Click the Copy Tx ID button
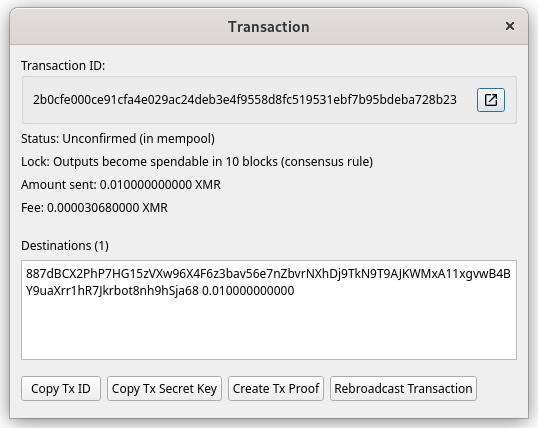 pyautogui.click(x=61, y=389)
